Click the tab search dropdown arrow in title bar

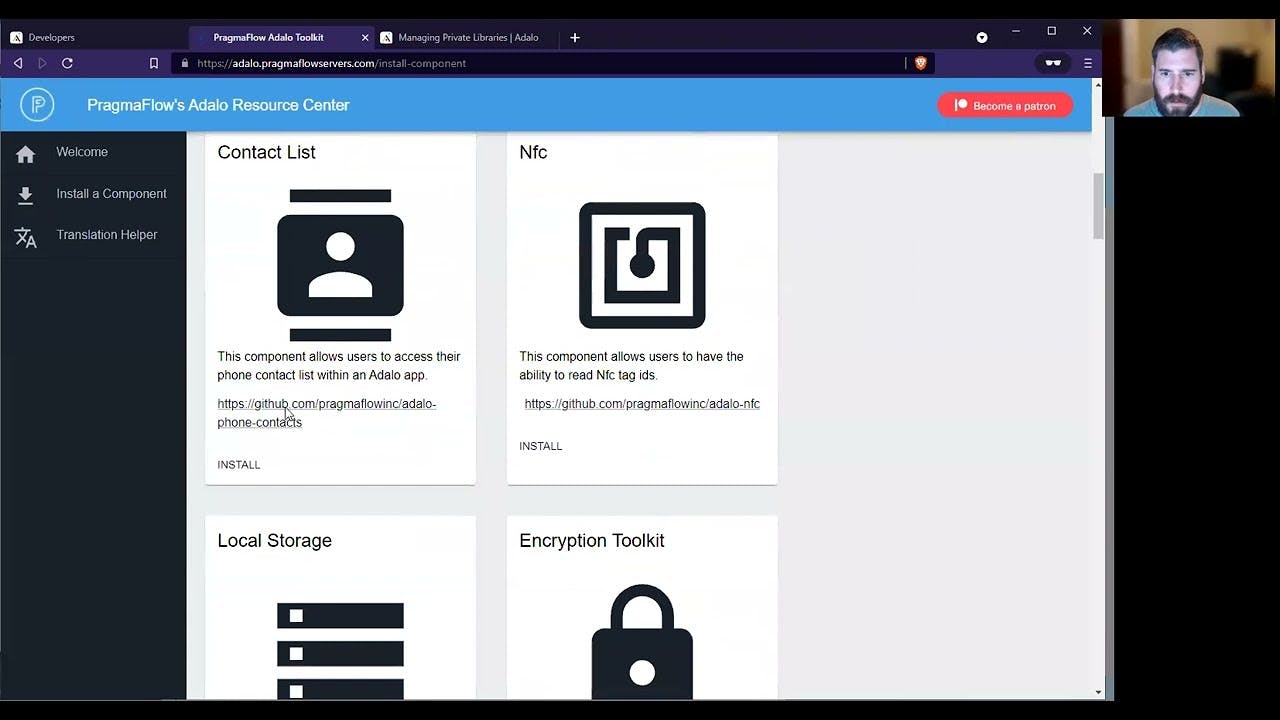coord(982,38)
